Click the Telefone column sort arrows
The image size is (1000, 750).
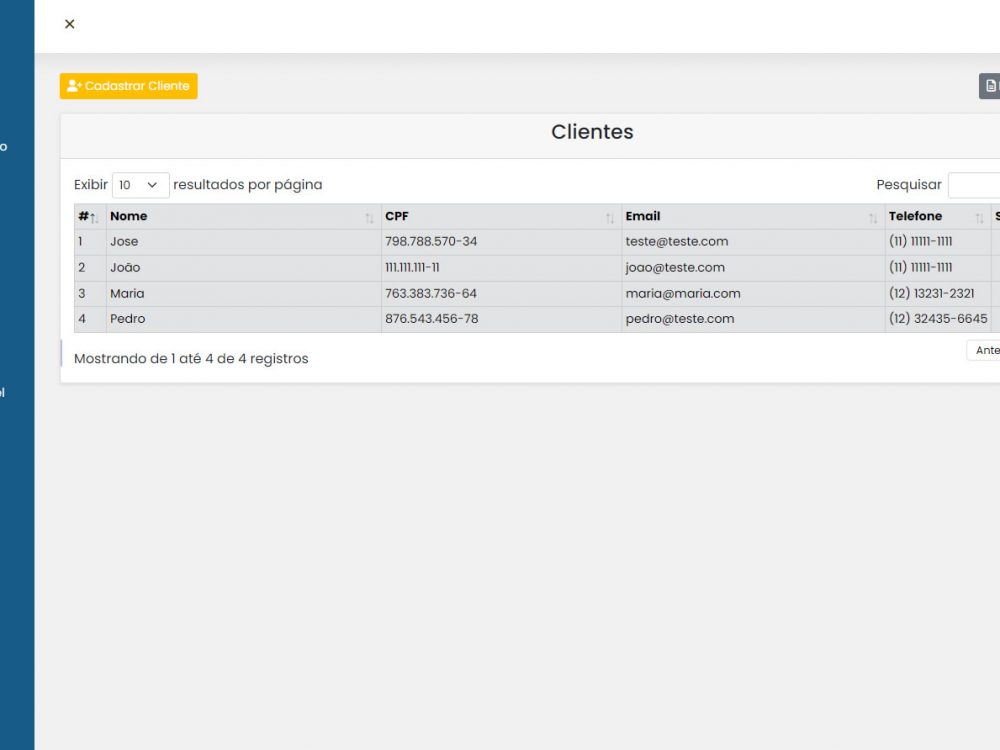coord(979,217)
